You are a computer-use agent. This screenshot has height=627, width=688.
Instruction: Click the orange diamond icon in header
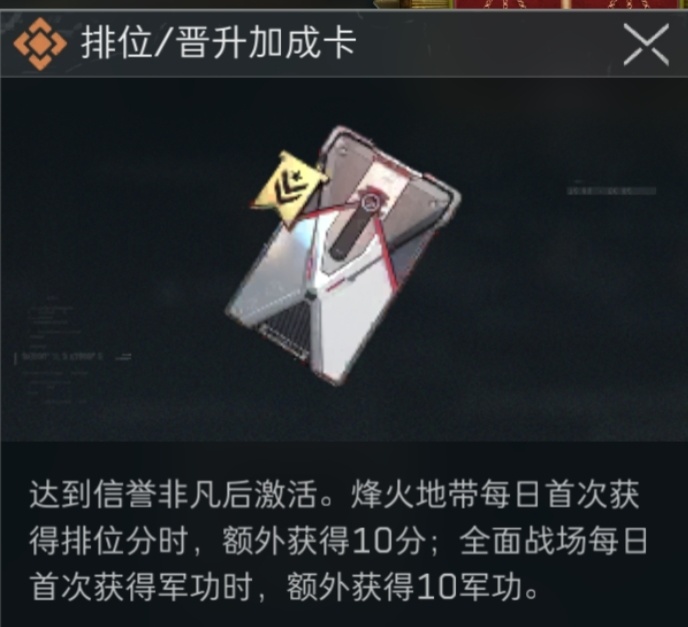(x=40, y=44)
